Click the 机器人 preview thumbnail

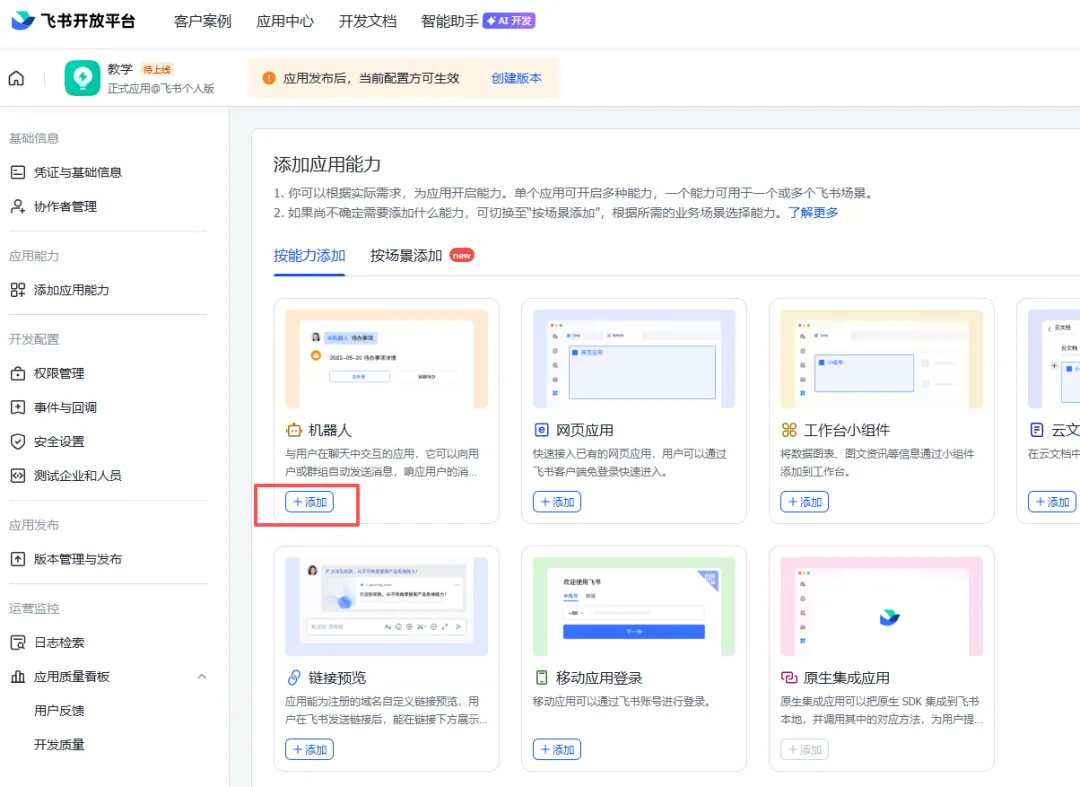click(x=386, y=359)
